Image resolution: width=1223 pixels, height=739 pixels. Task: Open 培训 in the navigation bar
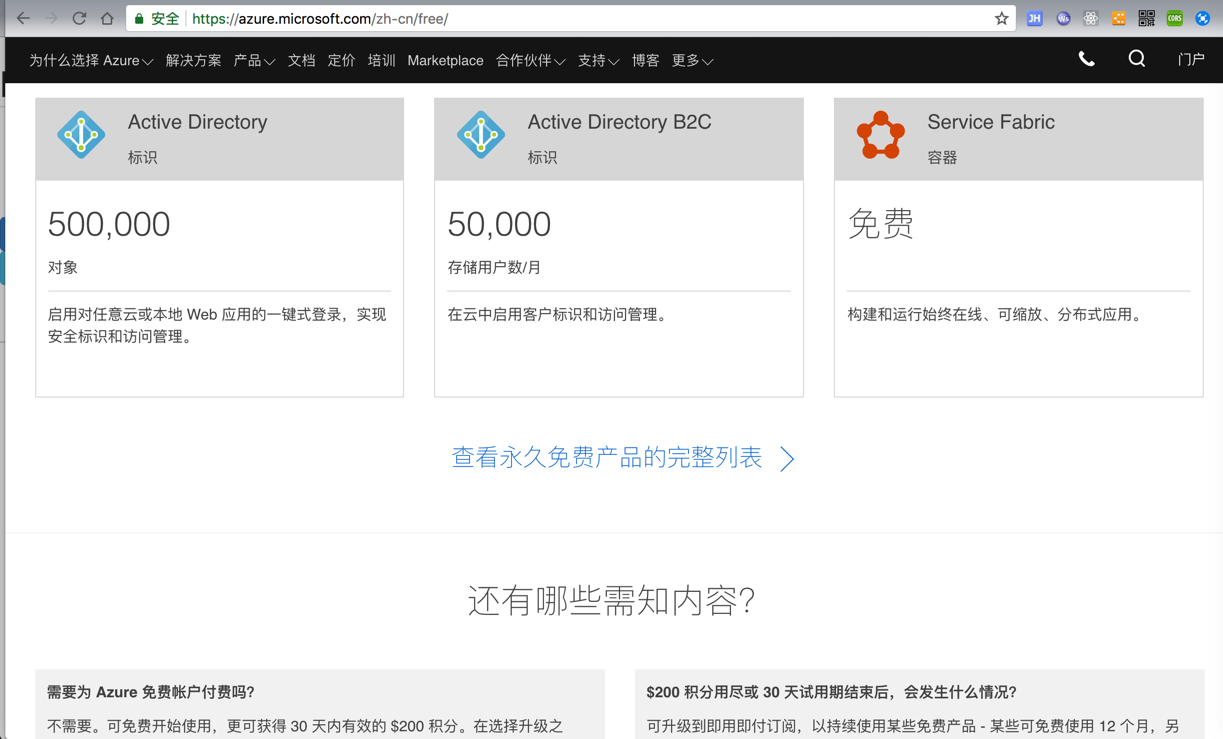[381, 61]
